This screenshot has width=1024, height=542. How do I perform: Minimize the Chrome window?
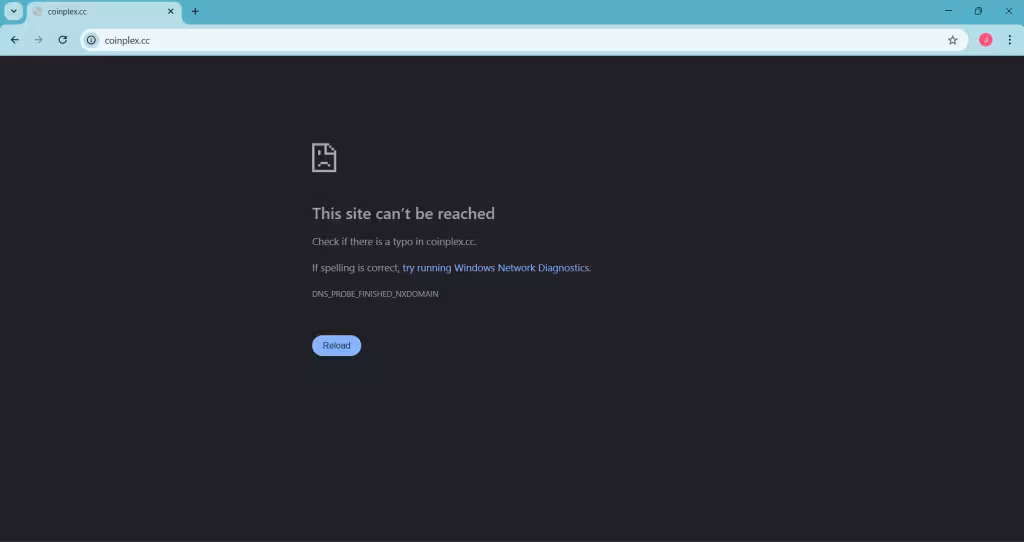(948, 11)
